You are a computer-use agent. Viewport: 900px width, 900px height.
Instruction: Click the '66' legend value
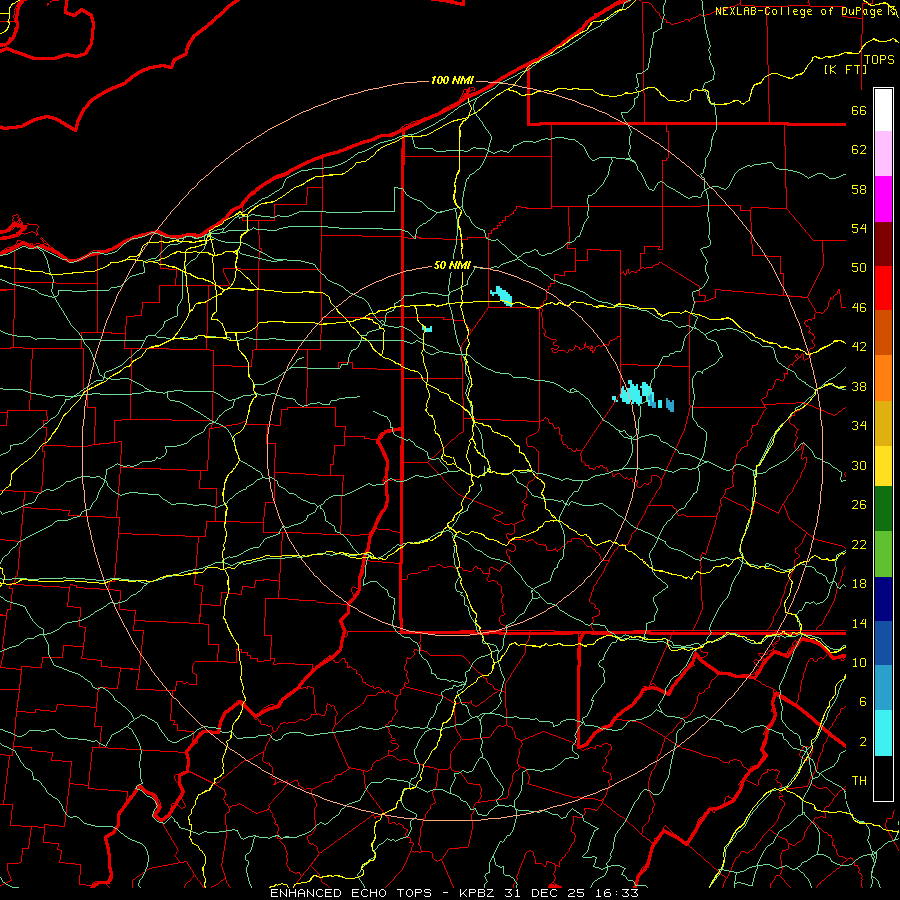pos(859,110)
